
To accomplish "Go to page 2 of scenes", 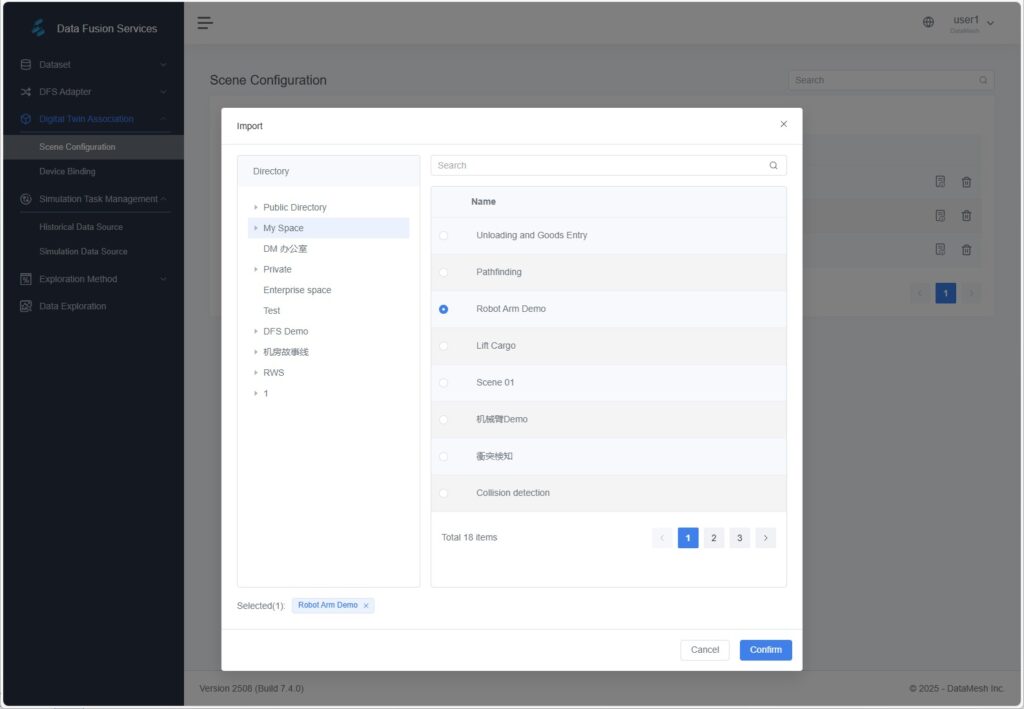I will click(714, 538).
